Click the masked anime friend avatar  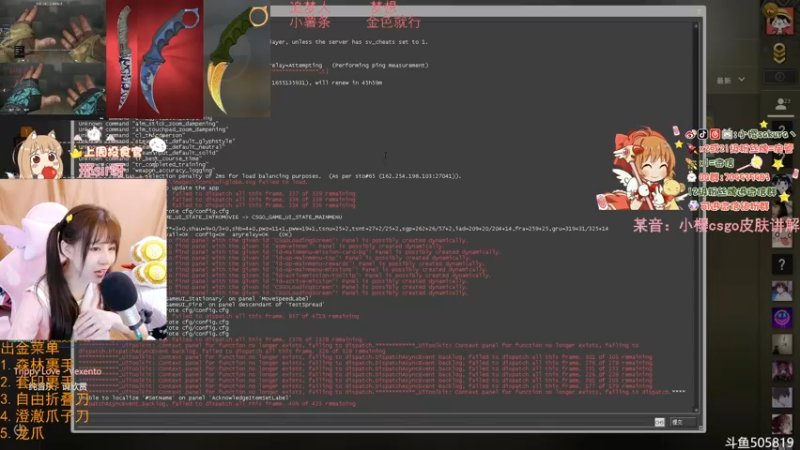point(782,291)
